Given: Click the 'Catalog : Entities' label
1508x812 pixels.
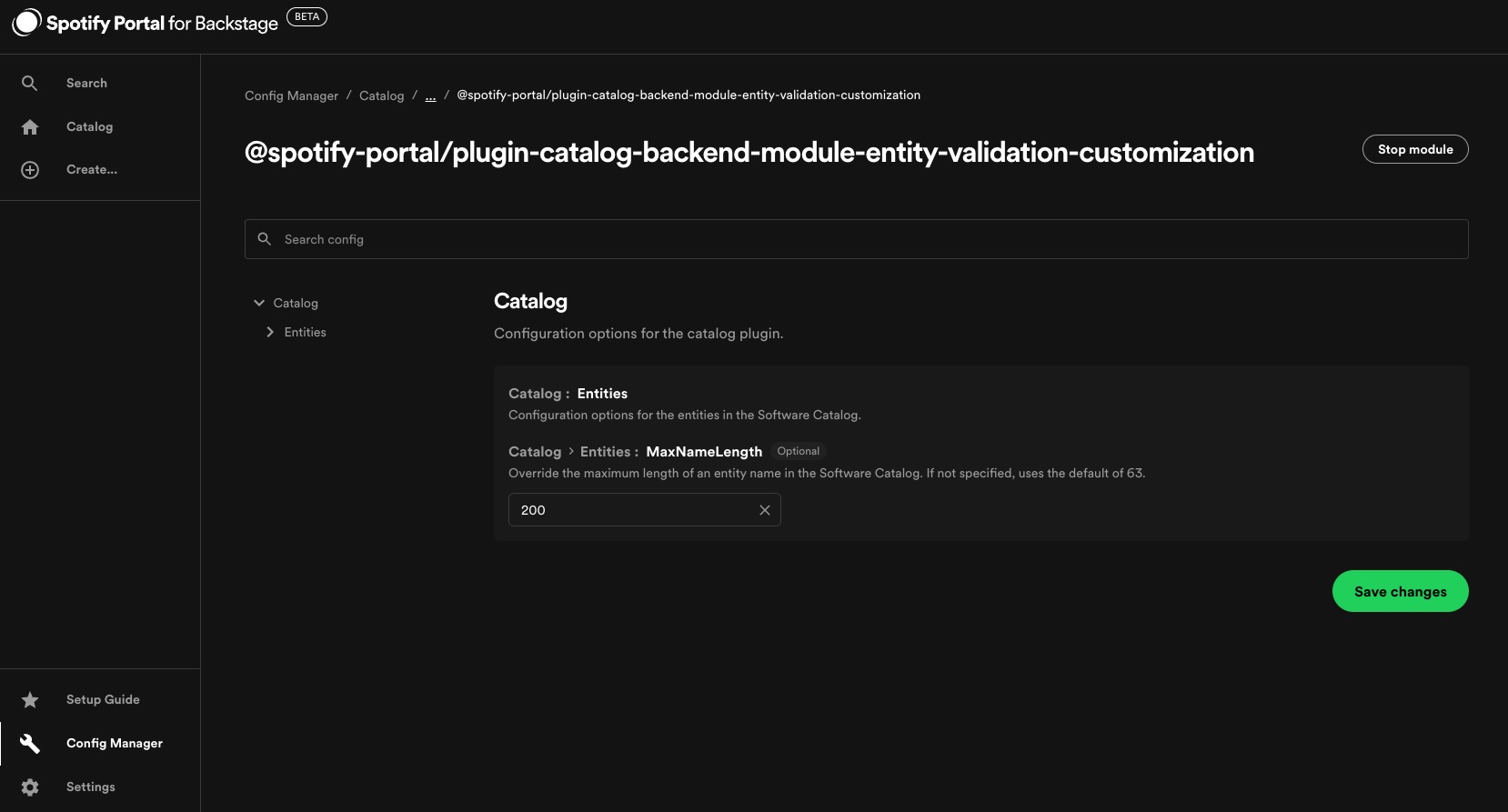Looking at the screenshot, I should point(568,394).
